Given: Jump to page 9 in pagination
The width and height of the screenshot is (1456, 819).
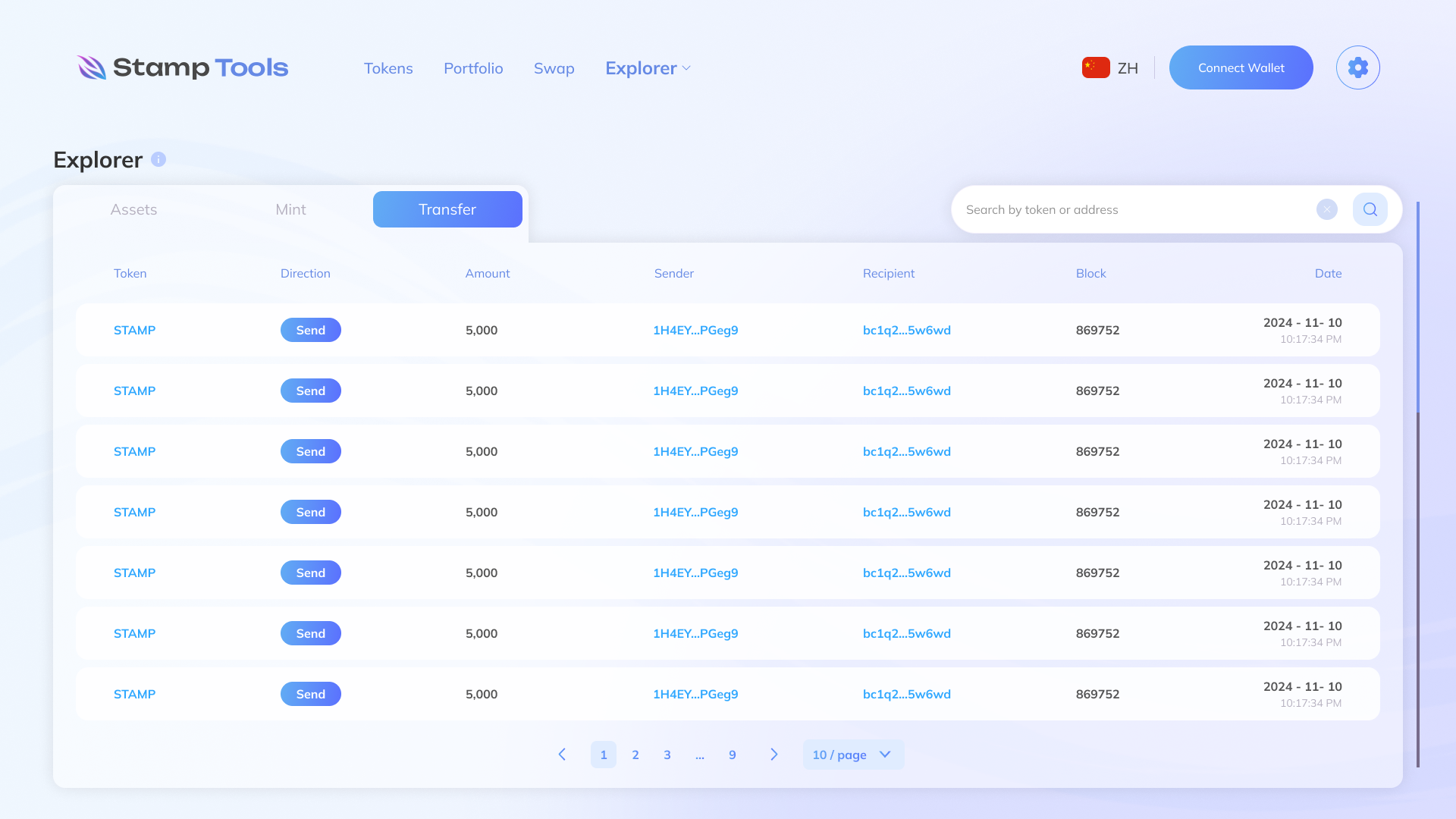Looking at the screenshot, I should pyautogui.click(x=733, y=755).
